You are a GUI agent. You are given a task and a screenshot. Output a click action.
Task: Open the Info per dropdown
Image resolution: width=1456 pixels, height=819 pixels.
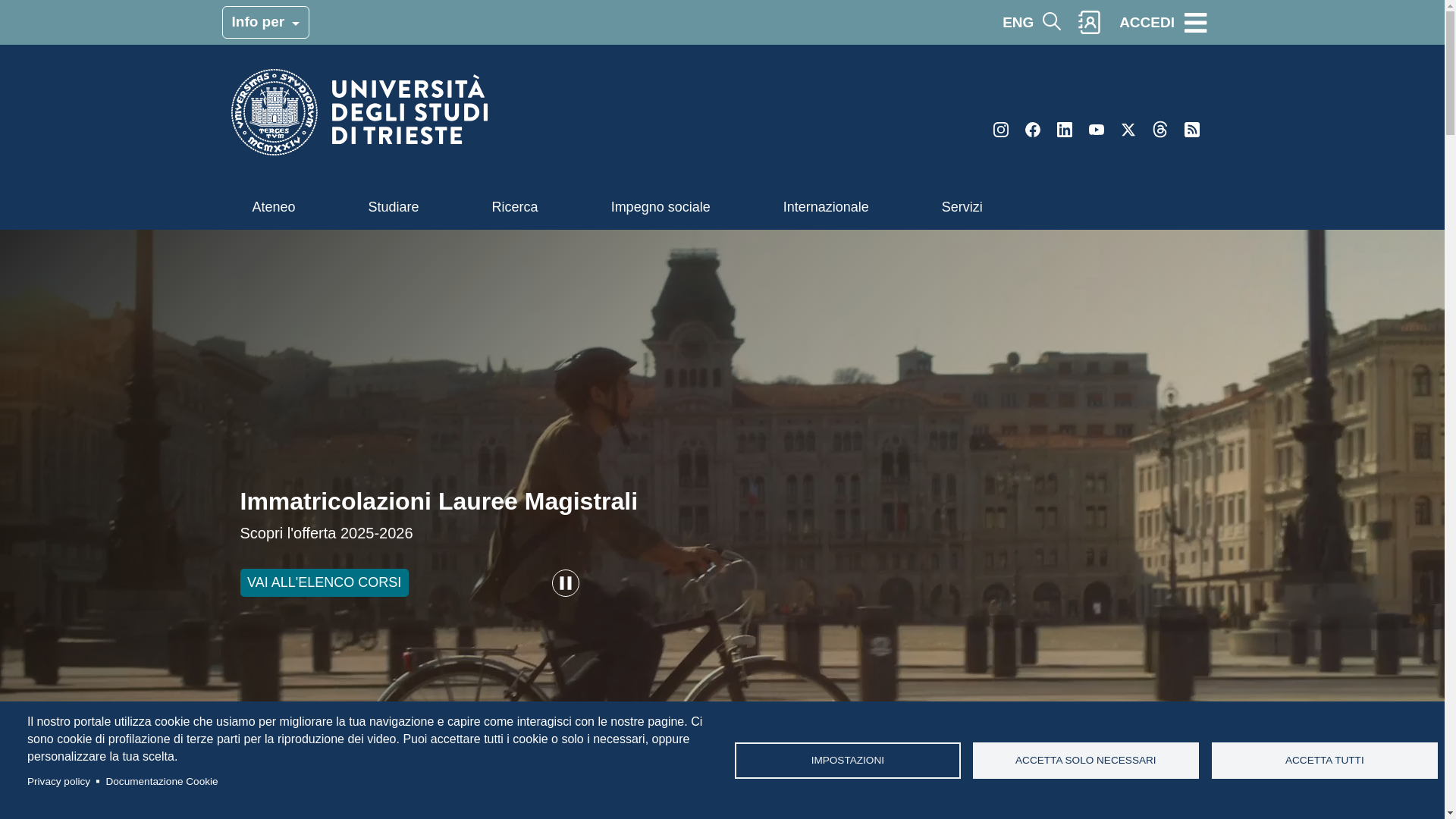point(265,22)
